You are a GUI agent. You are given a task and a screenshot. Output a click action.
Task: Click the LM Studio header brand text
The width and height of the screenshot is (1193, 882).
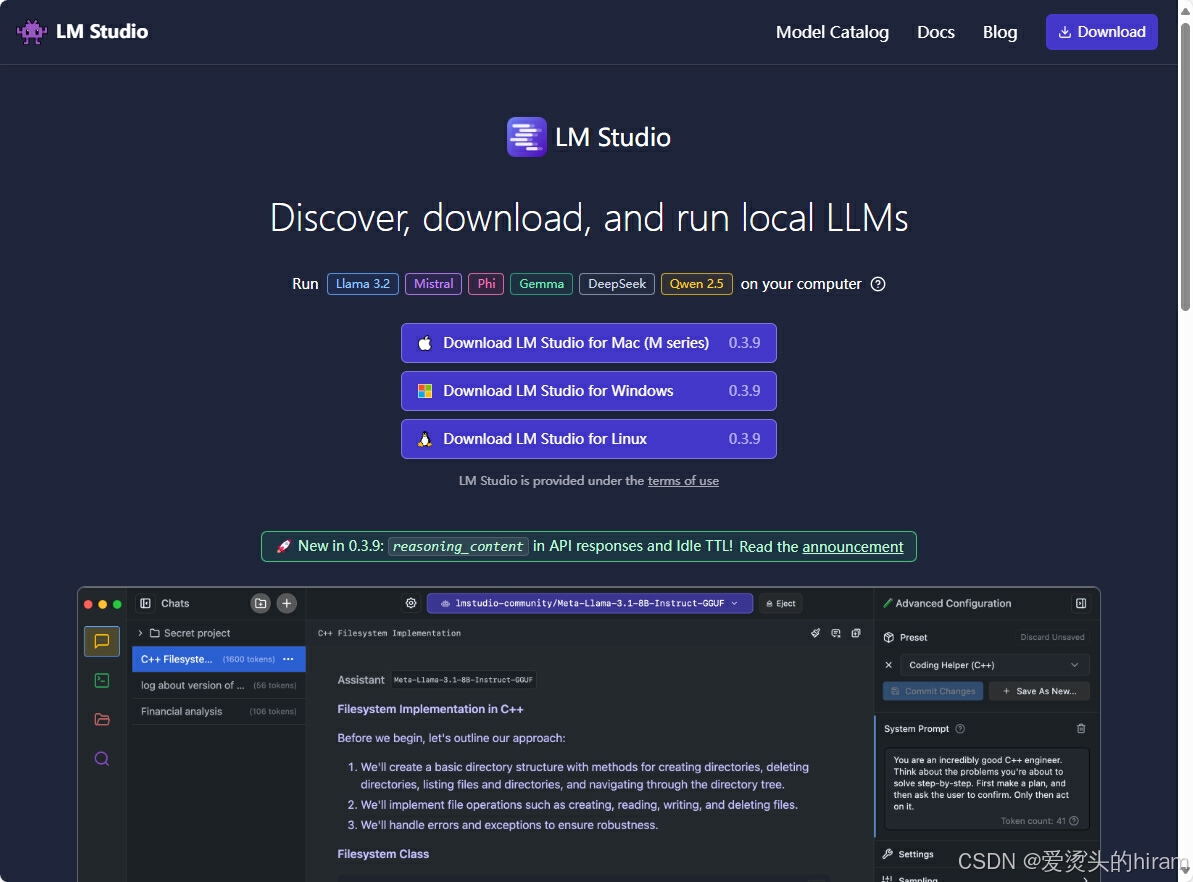point(101,32)
